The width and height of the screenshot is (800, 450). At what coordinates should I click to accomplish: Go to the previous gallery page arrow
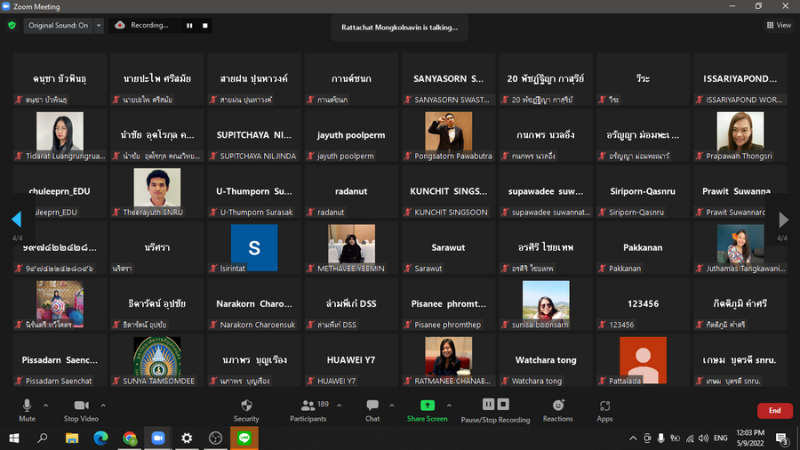(16, 219)
